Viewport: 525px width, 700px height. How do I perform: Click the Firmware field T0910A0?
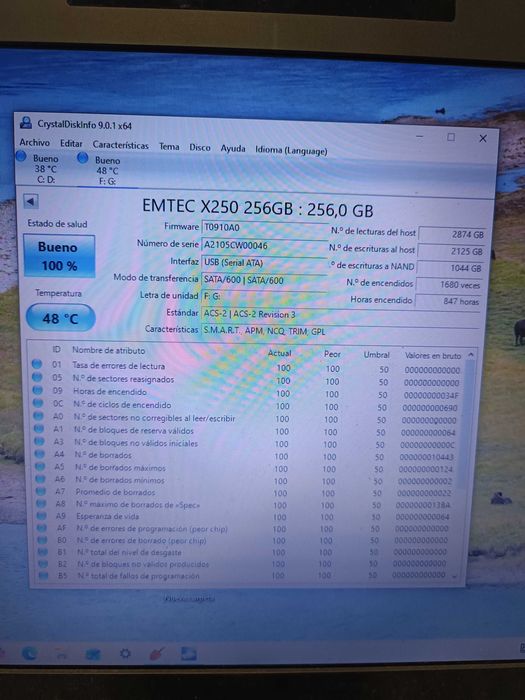click(265, 228)
